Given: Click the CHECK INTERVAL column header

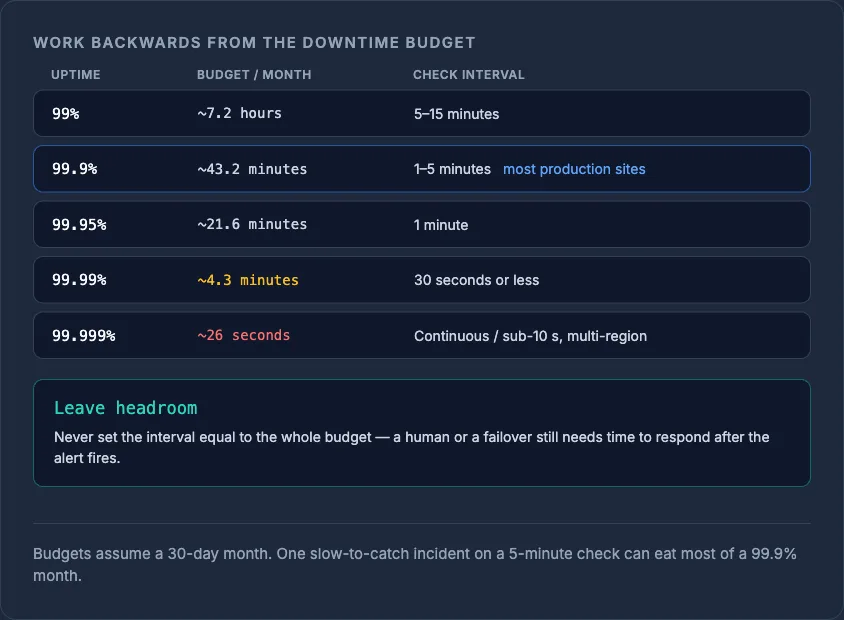Looking at the screenshot, I should point(468,75).
